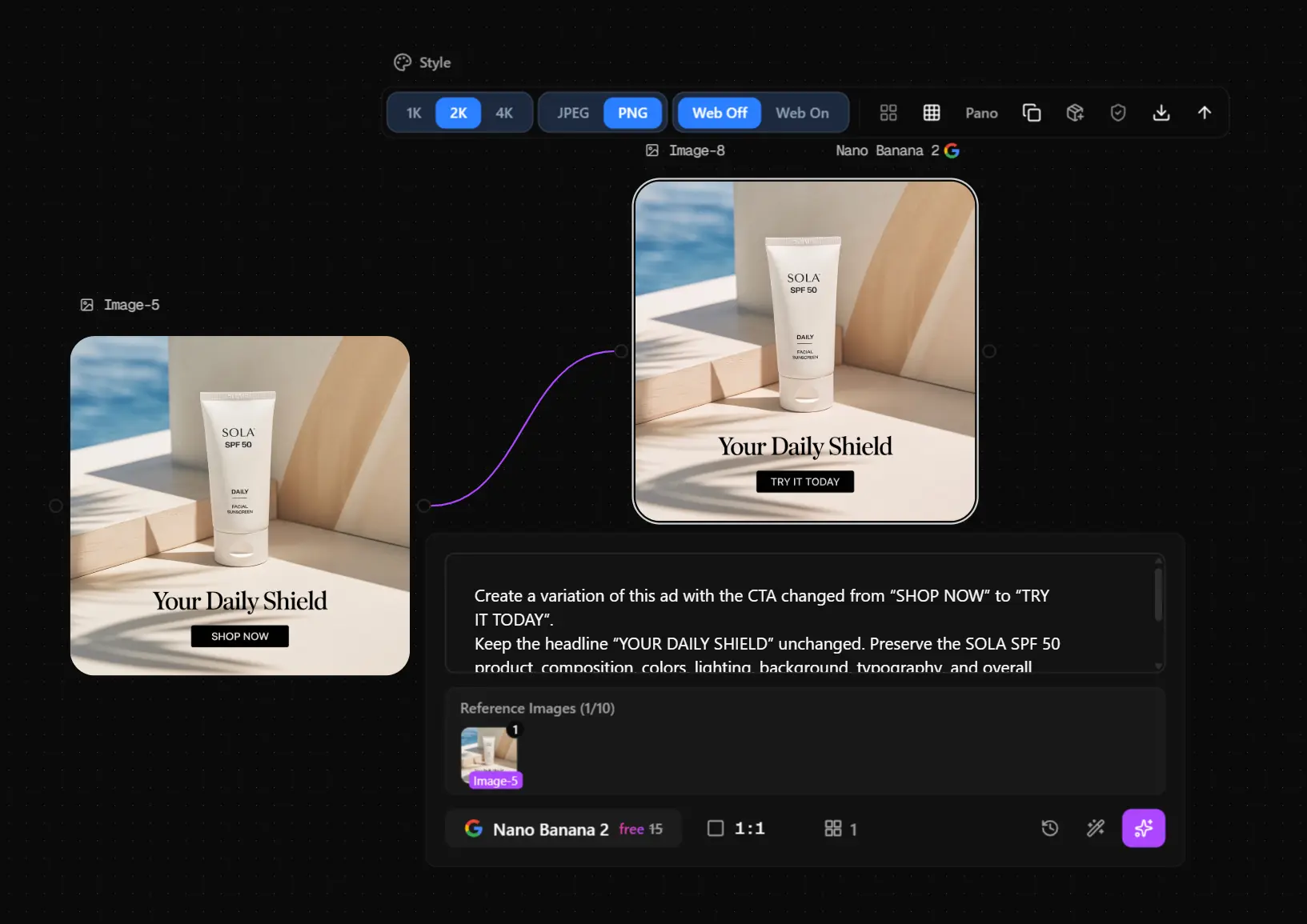Click the left input port of Image-8
Viewport: 1307px width, 924px height.
tap(621, 351)
